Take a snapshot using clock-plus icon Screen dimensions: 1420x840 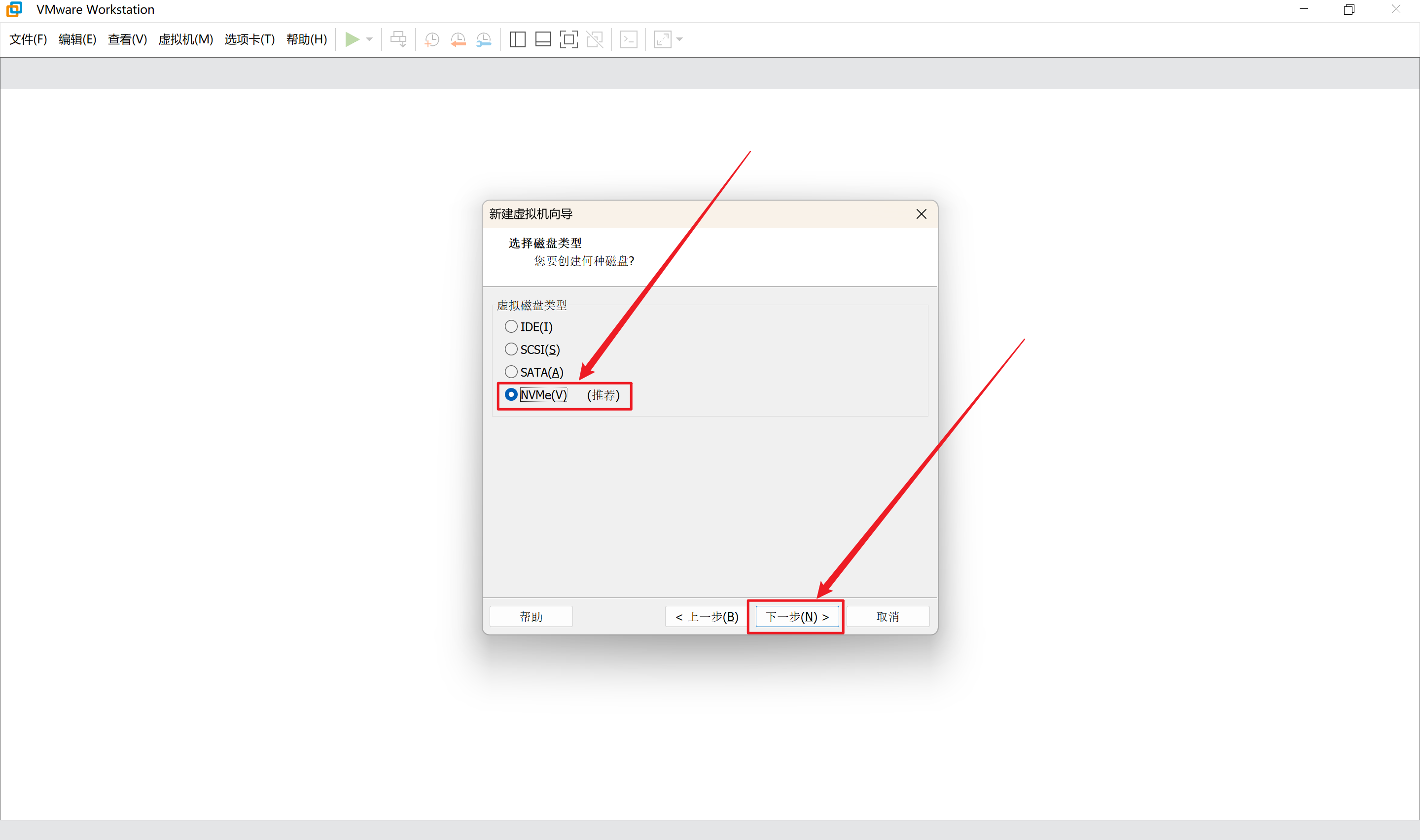pos(432,39)
